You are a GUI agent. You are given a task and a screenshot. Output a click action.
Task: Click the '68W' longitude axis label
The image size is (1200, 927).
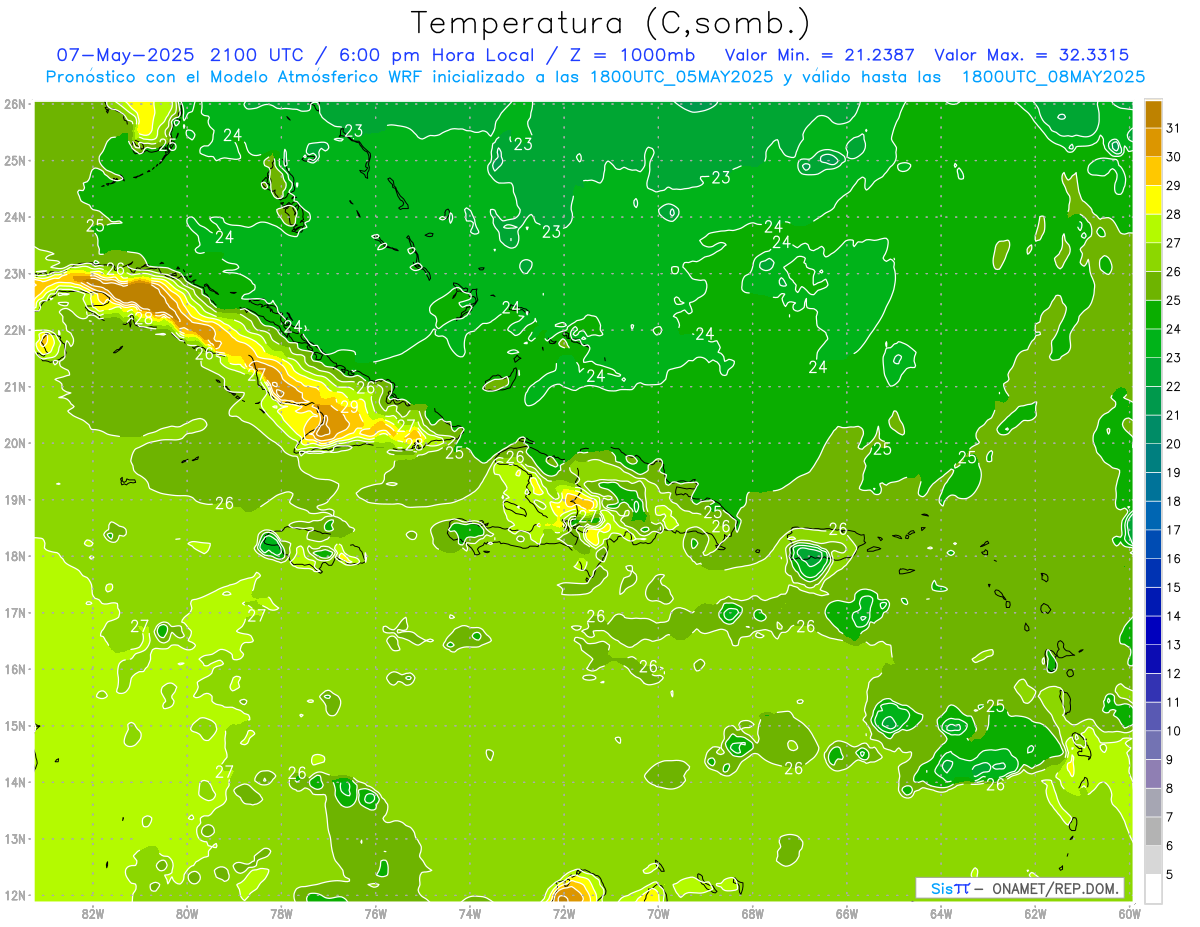(753, 912)
